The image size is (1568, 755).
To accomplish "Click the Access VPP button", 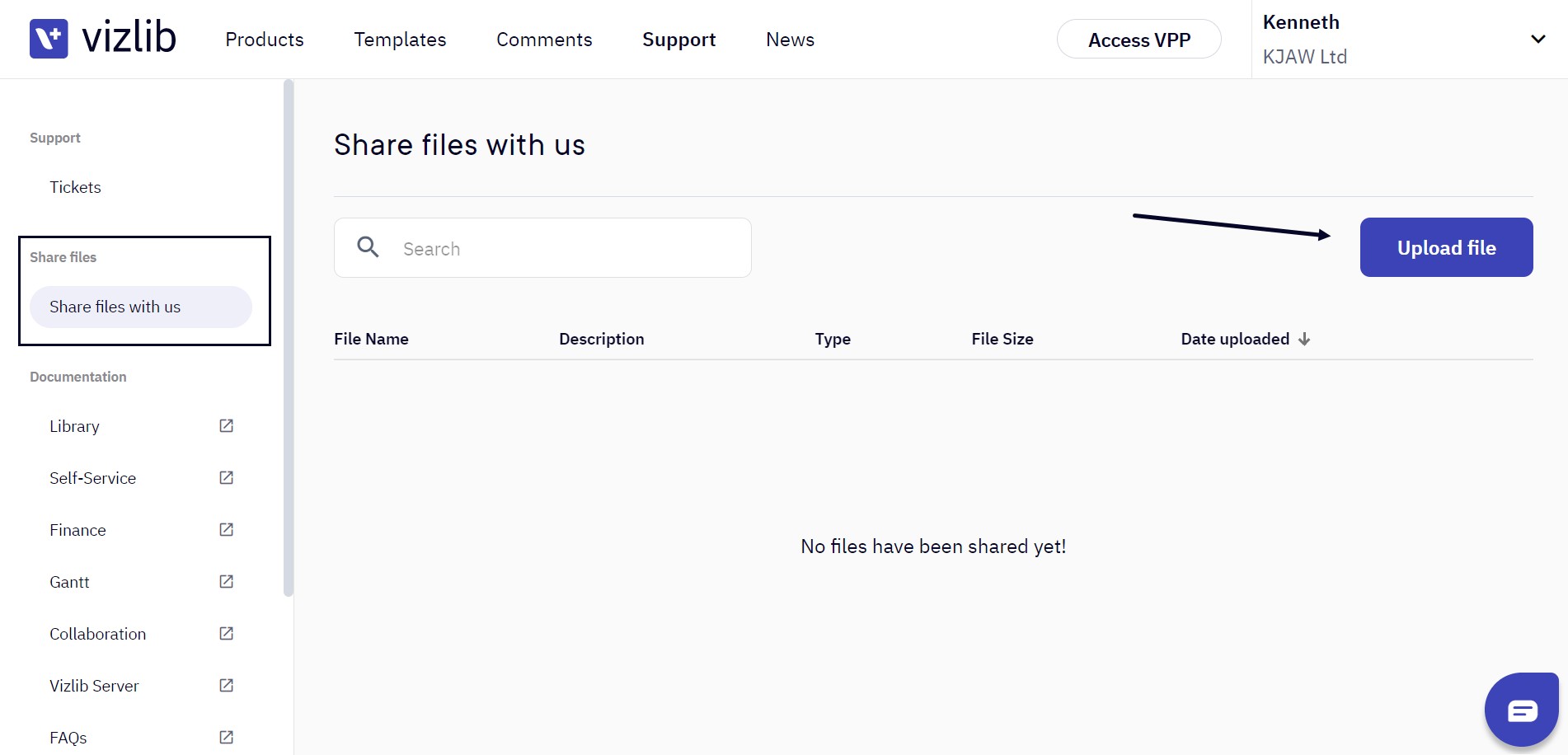I will click(1139, 39).
